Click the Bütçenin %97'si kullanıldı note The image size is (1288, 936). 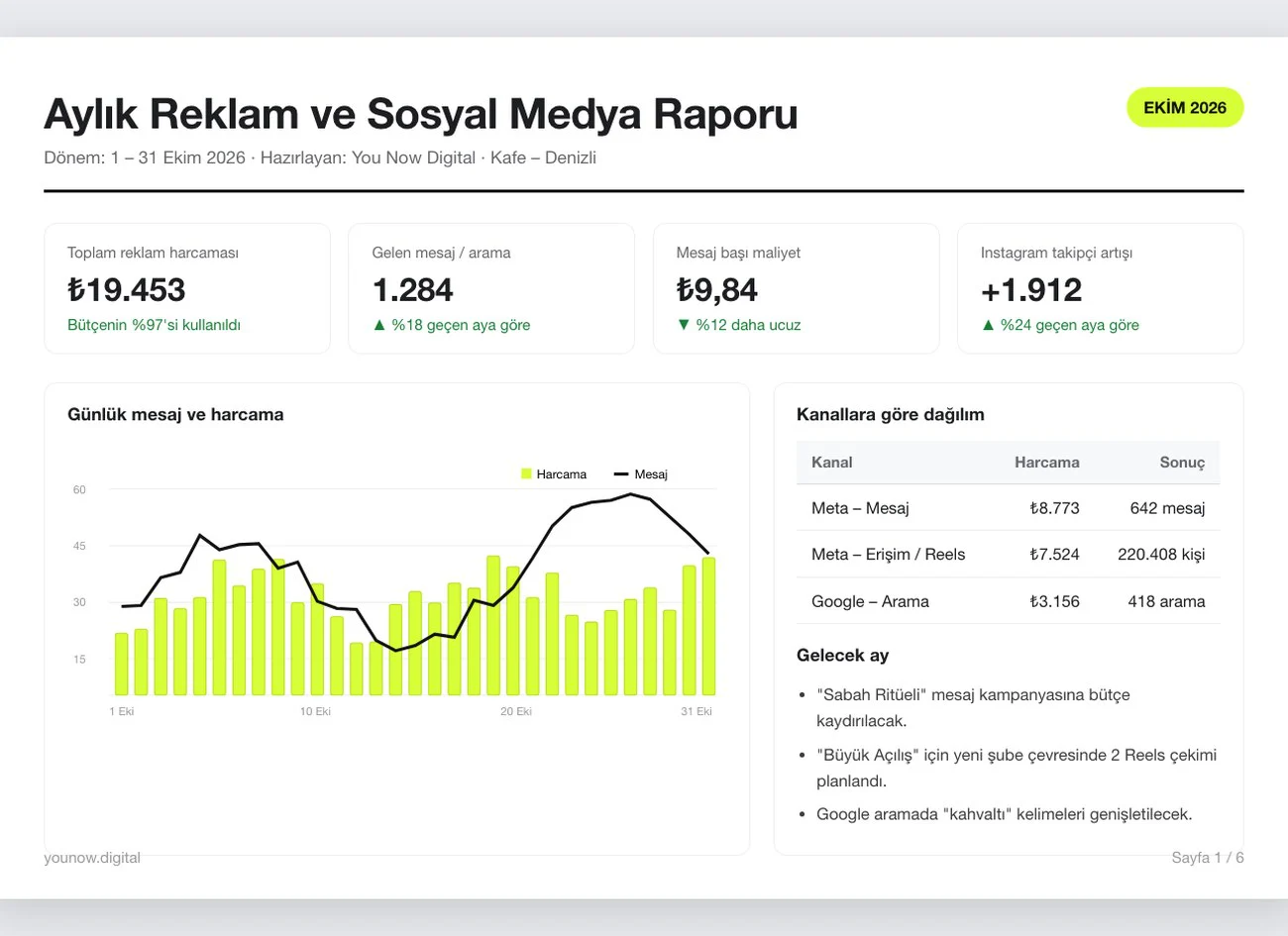tap(154, 325)
